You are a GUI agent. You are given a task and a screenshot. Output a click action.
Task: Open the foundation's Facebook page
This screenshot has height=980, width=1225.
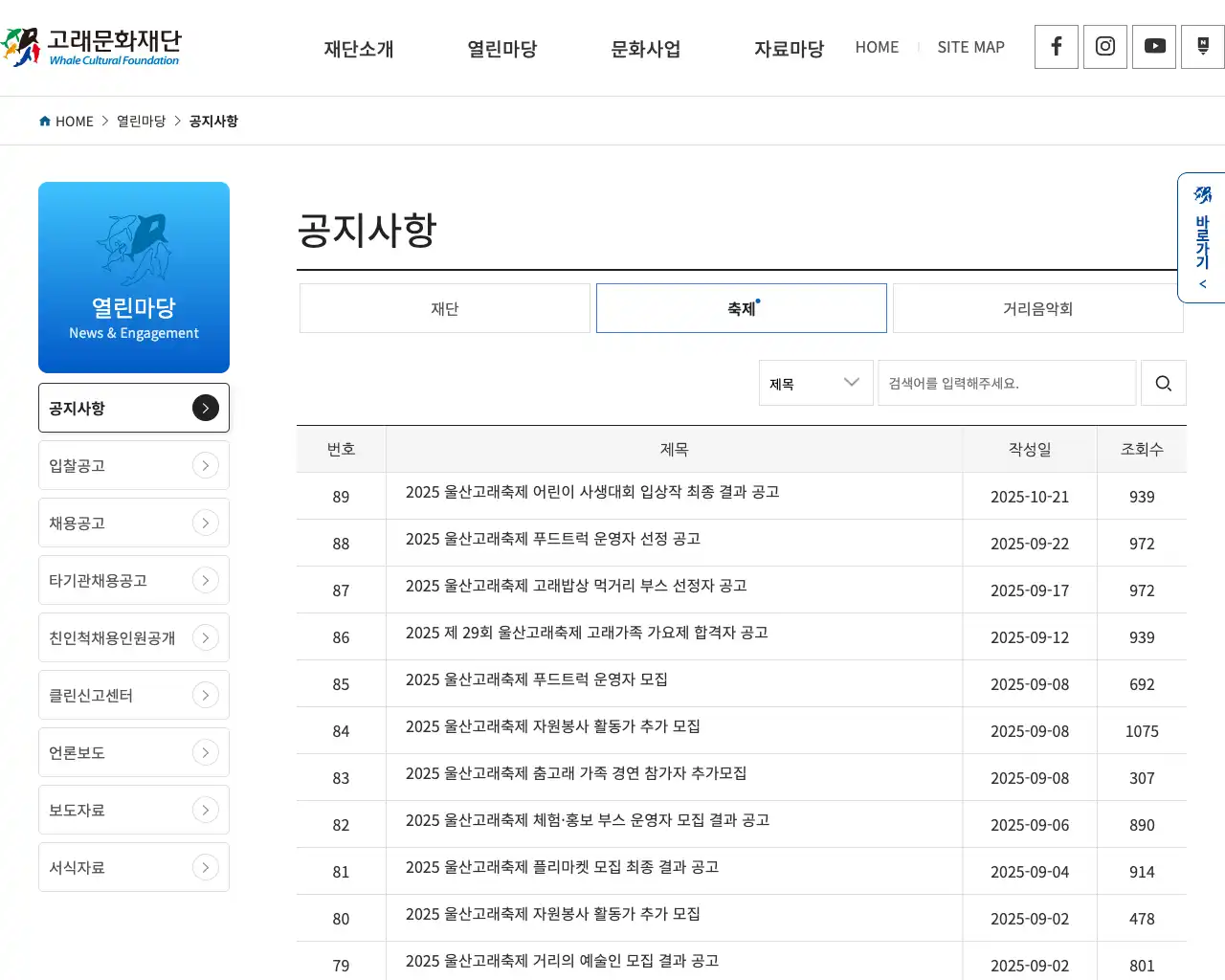click(x=1056, y=47)
